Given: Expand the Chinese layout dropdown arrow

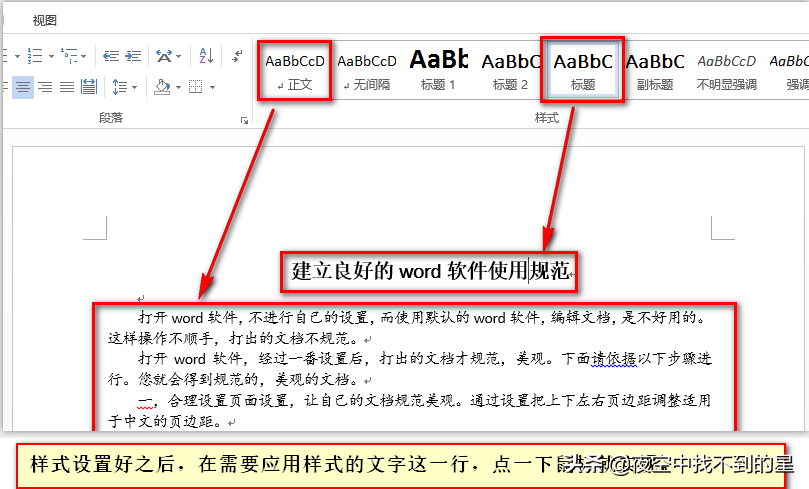Looking at the screenshot, I should click(x=179, y=56).
